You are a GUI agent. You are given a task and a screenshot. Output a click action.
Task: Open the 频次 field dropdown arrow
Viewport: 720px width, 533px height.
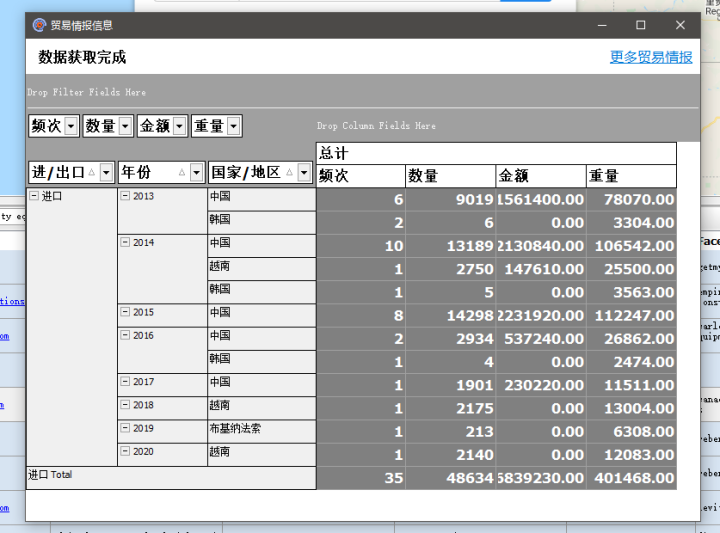coord(71,126)
